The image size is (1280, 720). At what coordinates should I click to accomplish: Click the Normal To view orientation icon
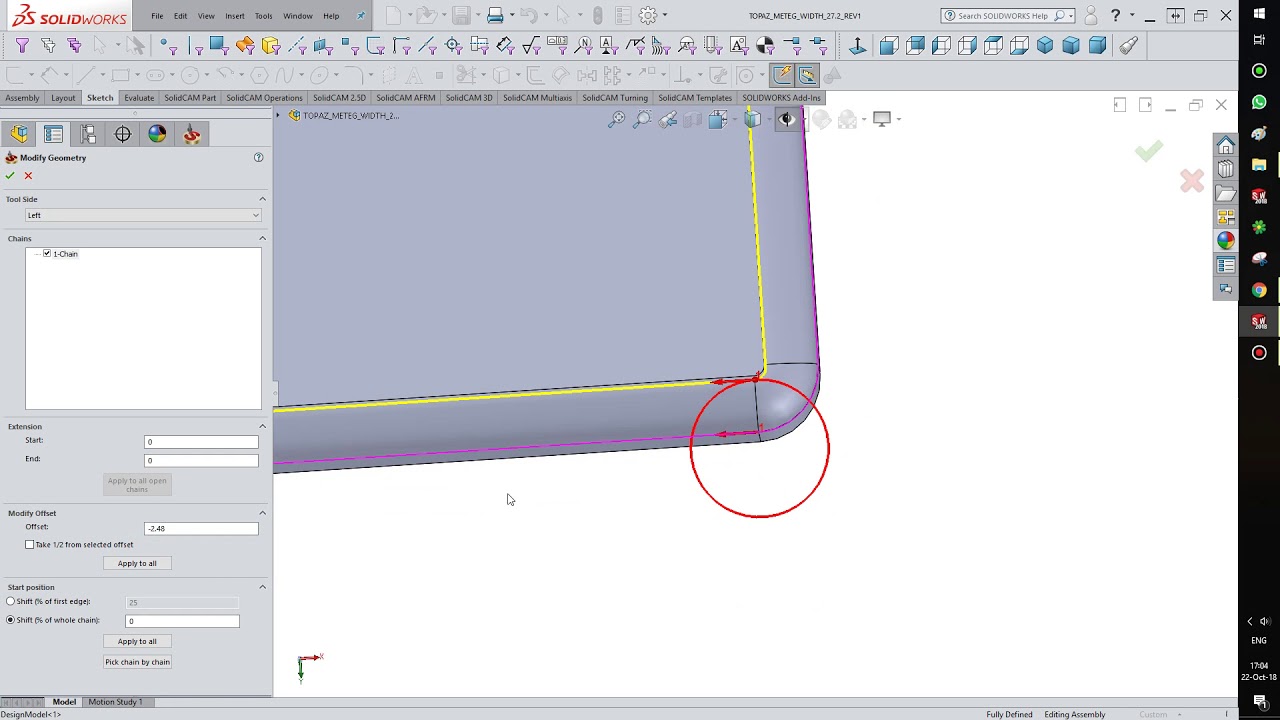click(x=858, y=45)
